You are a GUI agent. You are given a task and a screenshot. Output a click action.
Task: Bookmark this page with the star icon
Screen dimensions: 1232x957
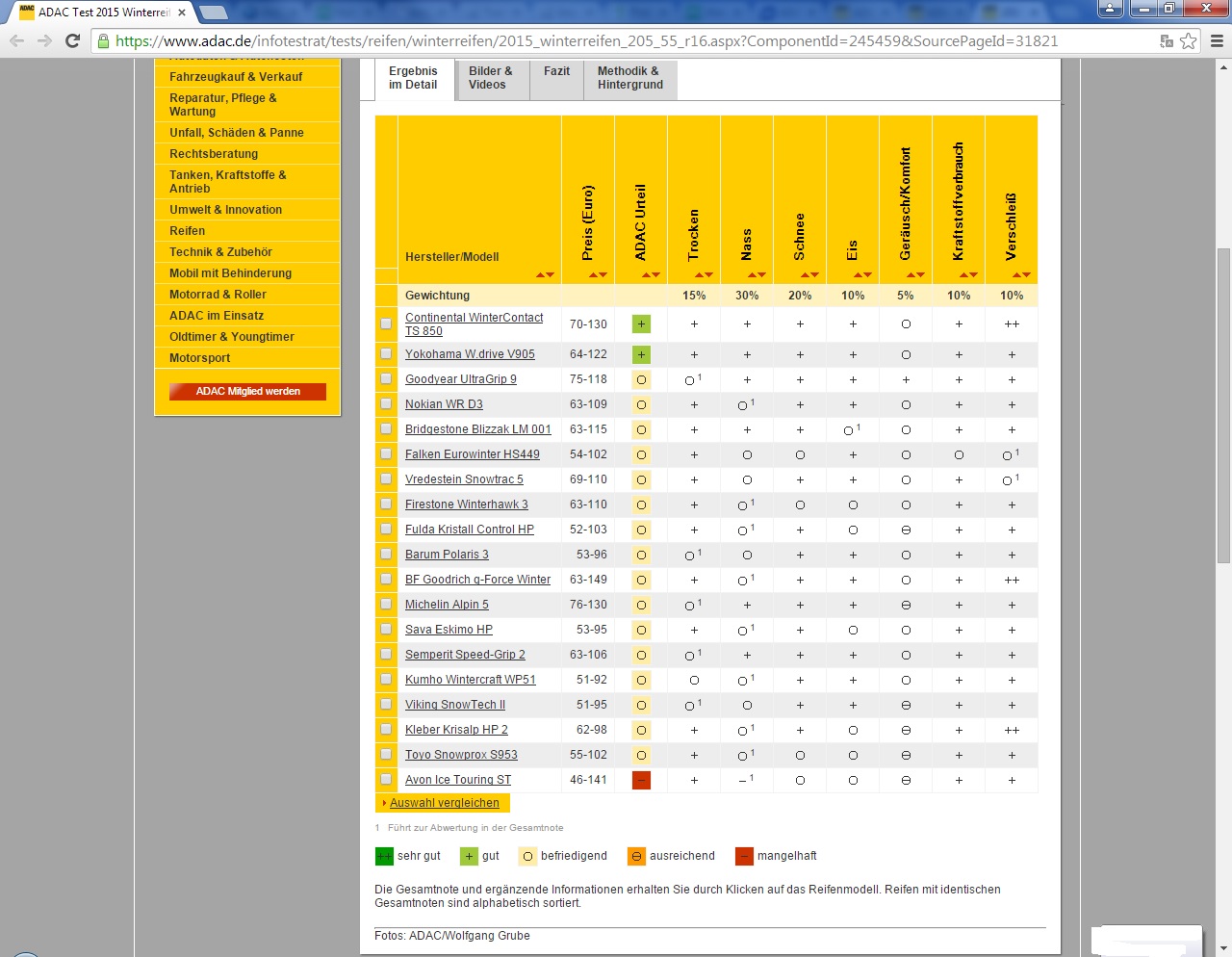coord(1189,40)
